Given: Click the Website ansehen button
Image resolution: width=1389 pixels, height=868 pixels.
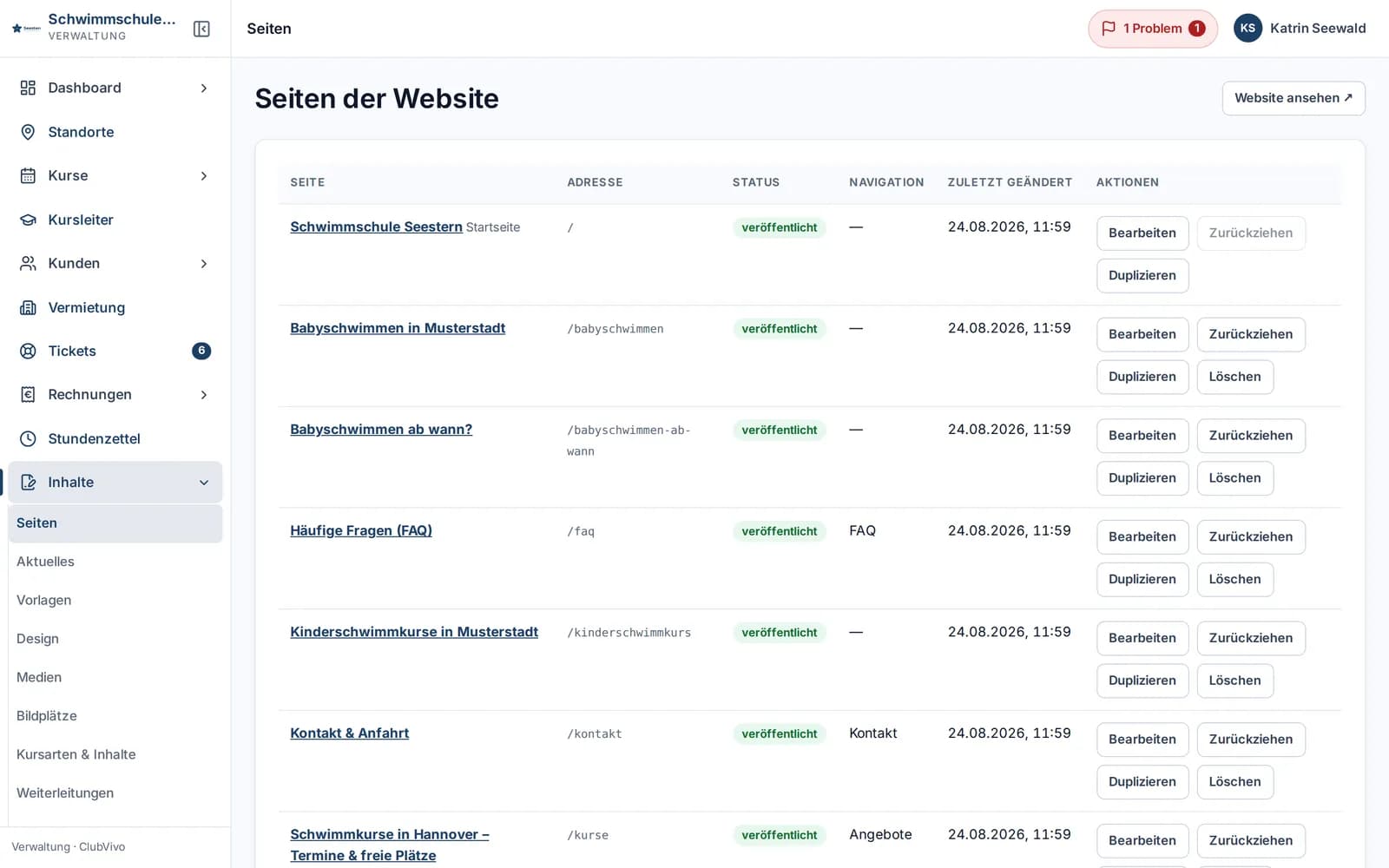Looking at the screenshot, I should click(1294, 98).
